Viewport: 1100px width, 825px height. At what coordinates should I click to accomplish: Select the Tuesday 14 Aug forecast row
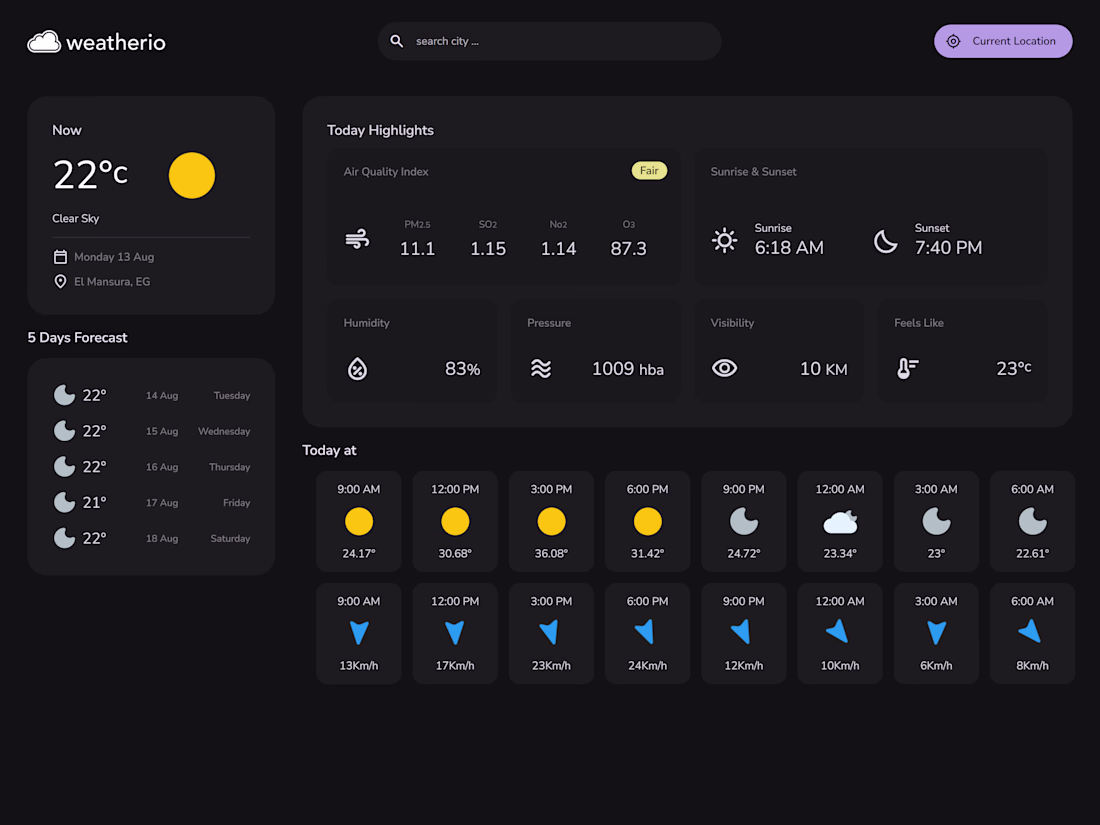pos(152,395)
